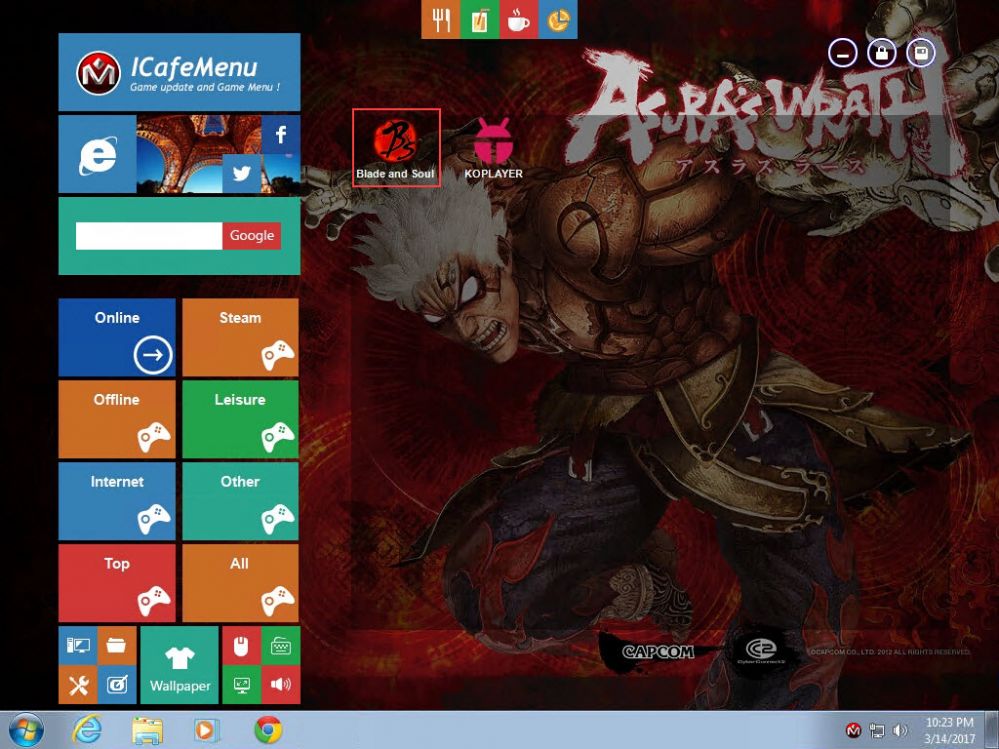Screen dimensions: 999x749
Task: Open the ICafeMenu banner tile
Action: click(179, 72)
